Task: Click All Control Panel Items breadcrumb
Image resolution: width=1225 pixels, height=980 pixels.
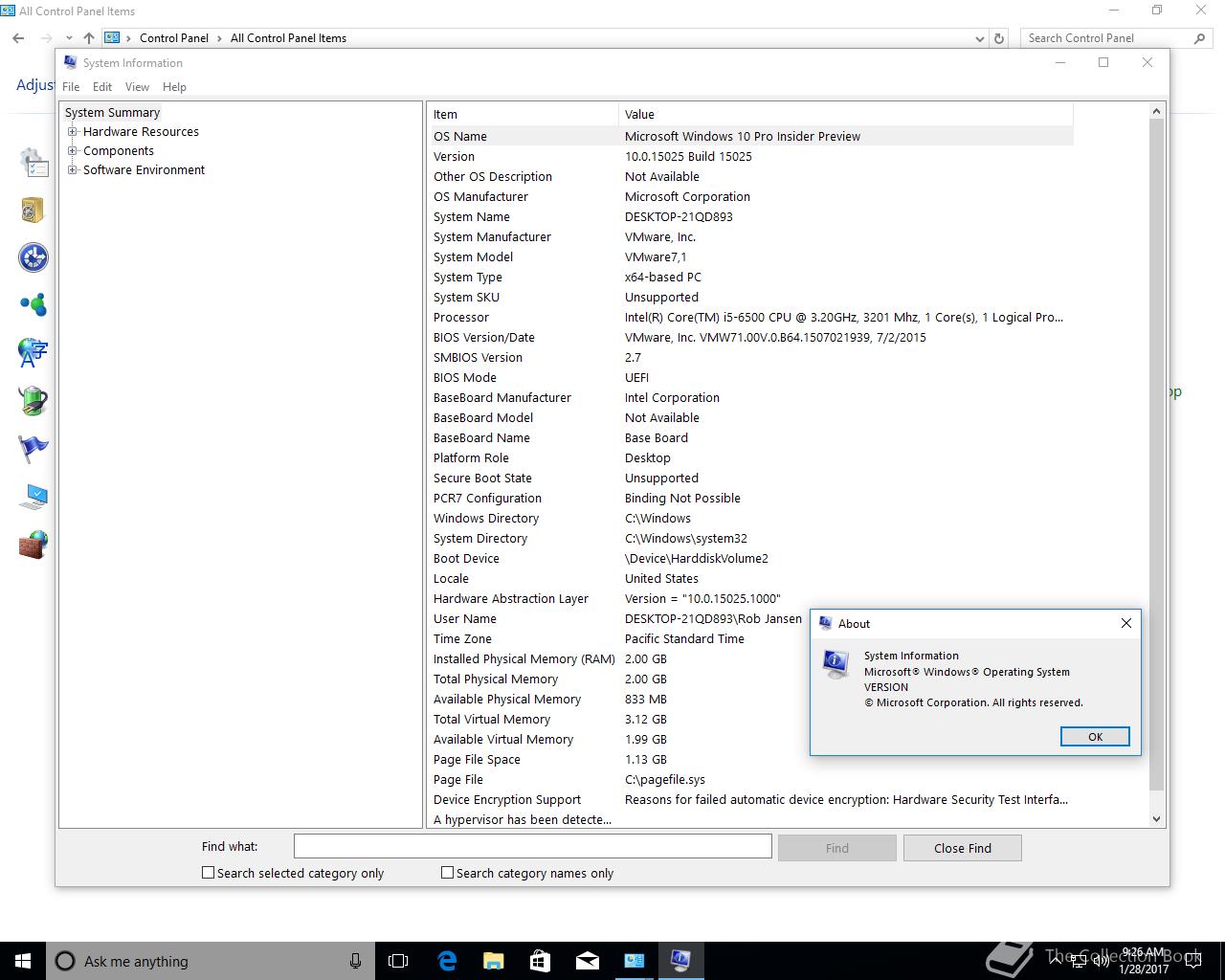Action: click(x=288, y=38)
